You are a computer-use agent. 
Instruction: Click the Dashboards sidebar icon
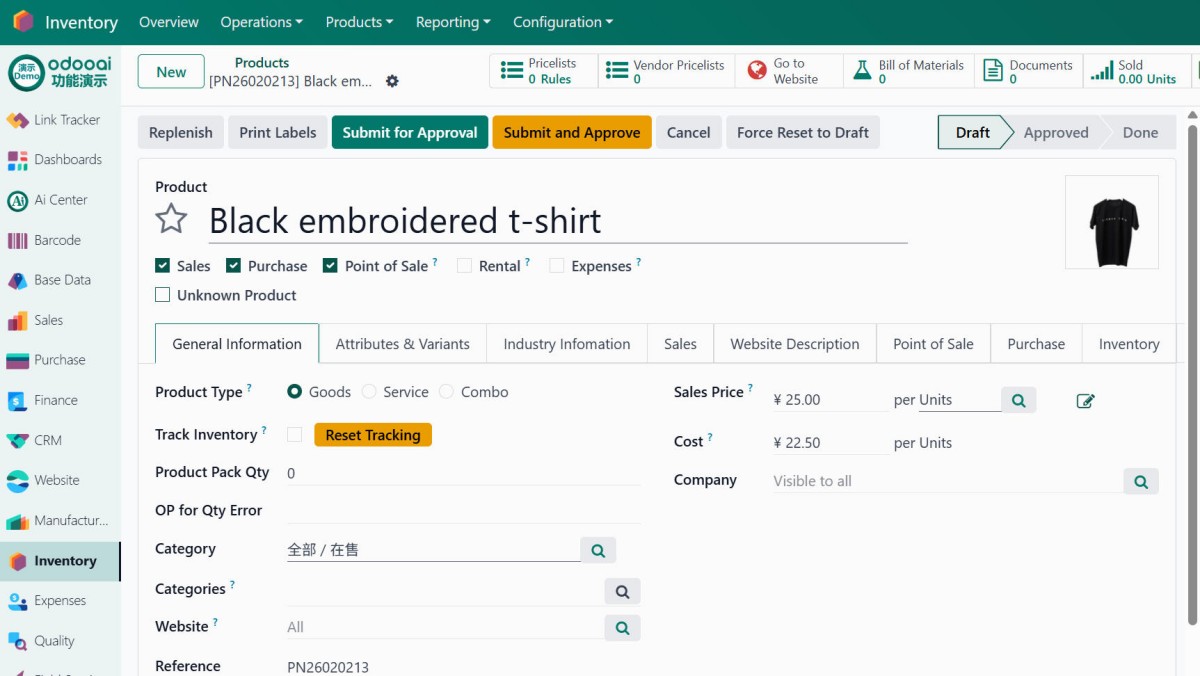coord(18,160)
